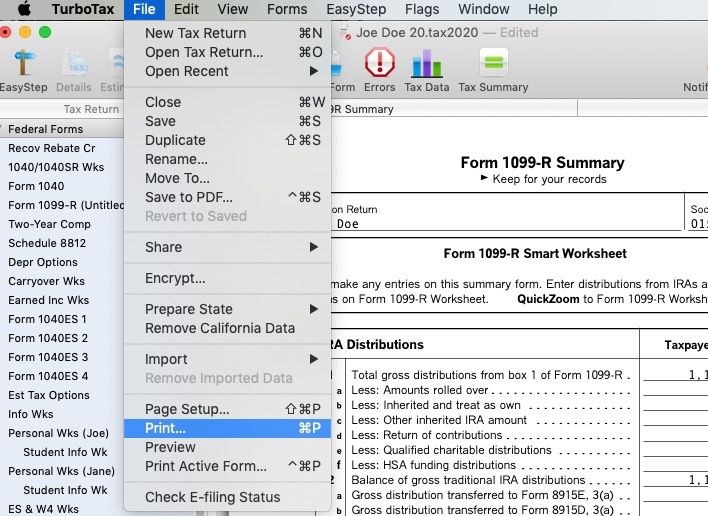Image resolution: width=708 pixels, height=516 pixels.
Task: Click the document icon beside Joe Doe 20.tax2020
Action: (345, 33)
